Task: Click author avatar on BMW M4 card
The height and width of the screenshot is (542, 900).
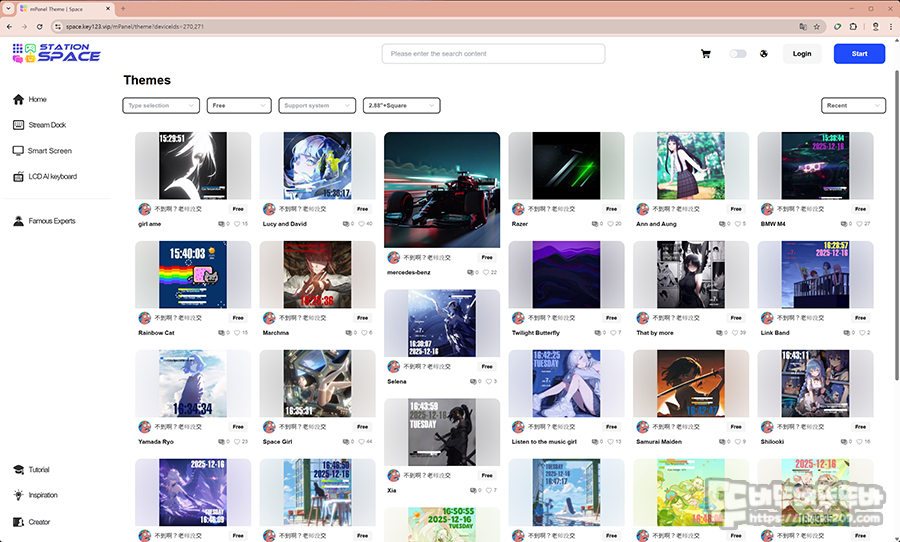Action: [x=767, y=209]
